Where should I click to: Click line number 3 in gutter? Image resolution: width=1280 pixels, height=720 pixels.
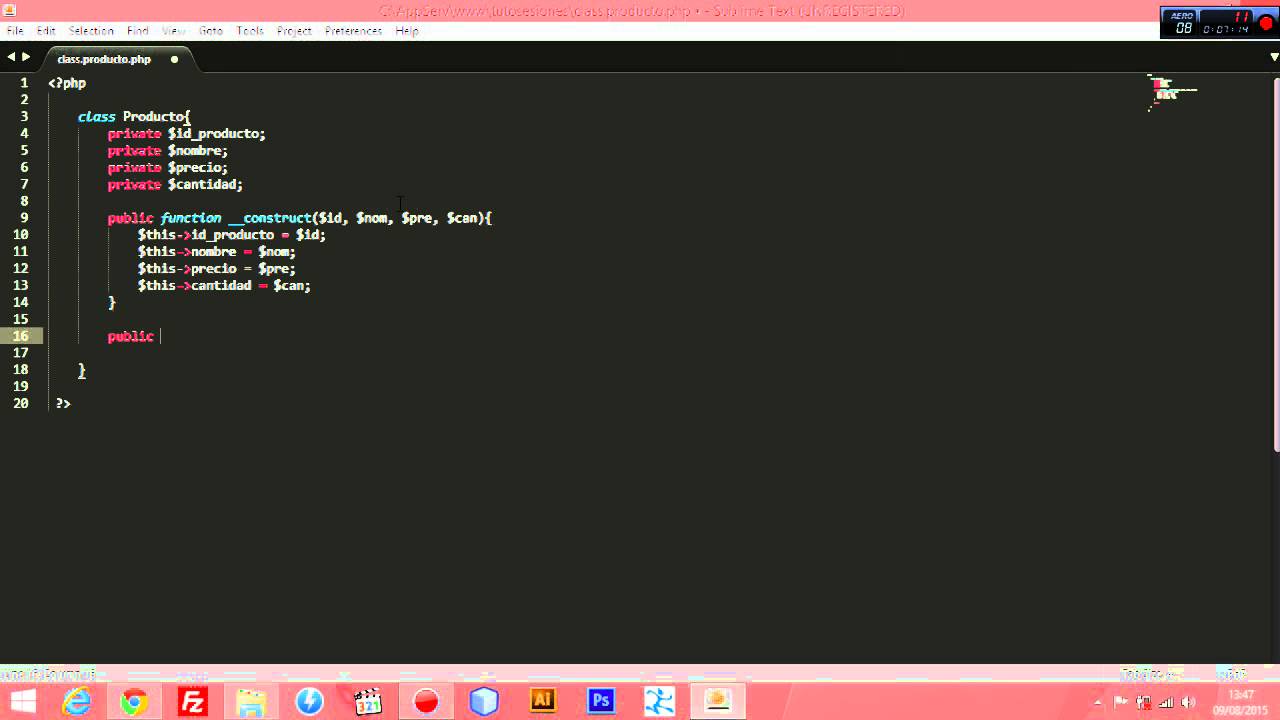point(24,117)
